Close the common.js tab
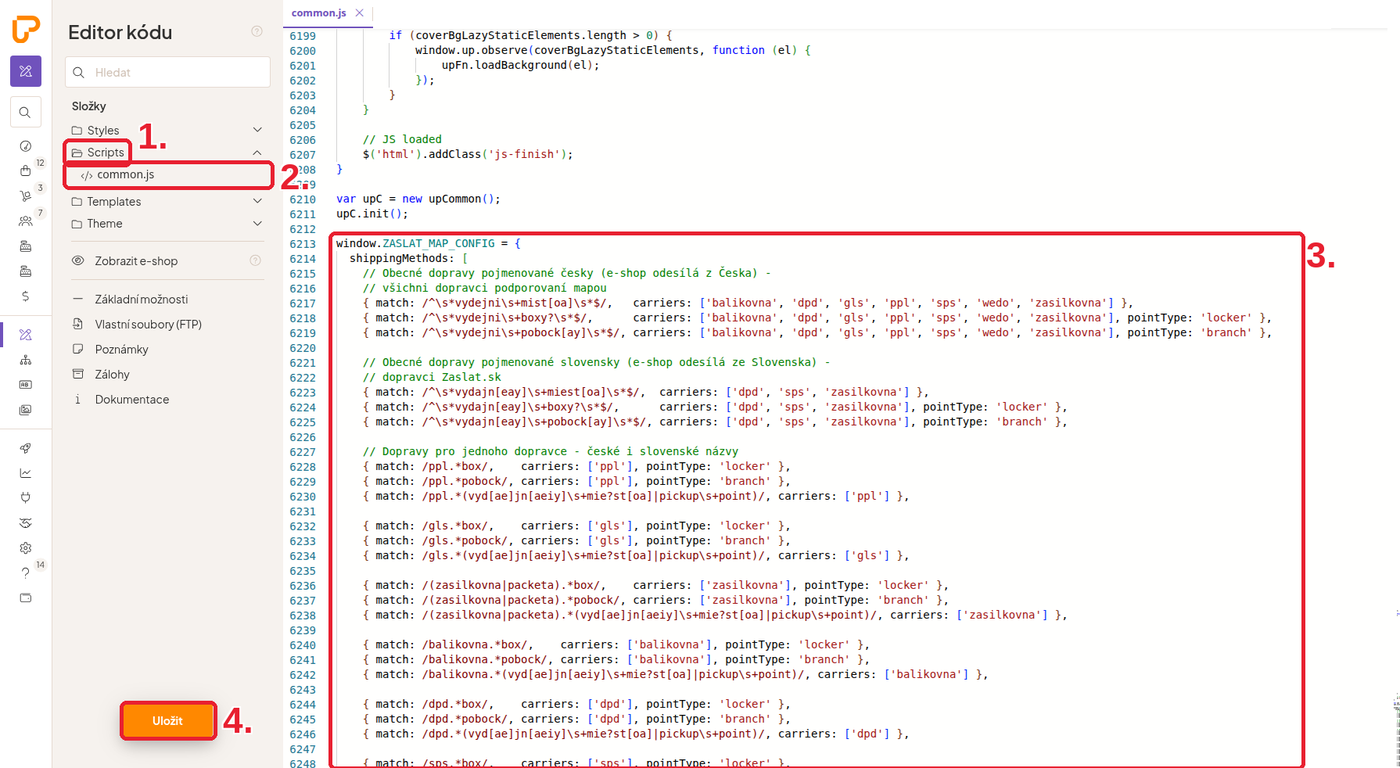 [359, 13]
